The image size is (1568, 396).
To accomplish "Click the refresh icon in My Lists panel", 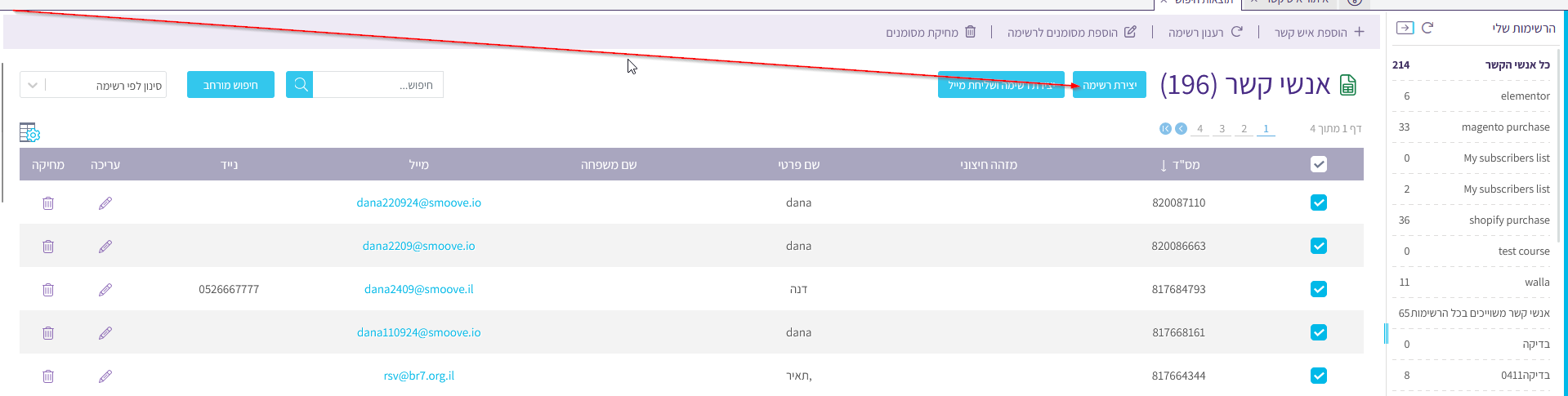I will [x=1427, y=28].
